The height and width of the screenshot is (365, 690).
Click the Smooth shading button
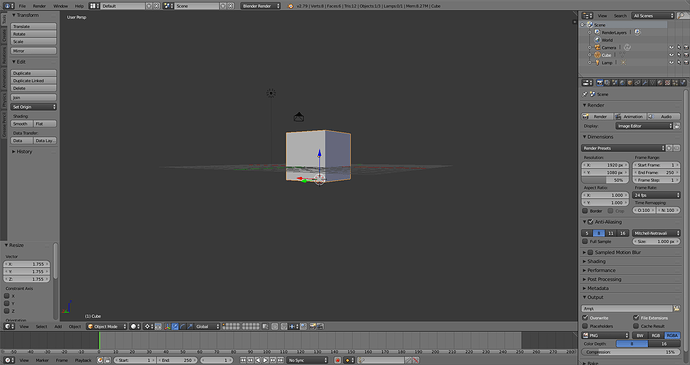(22, 124)
